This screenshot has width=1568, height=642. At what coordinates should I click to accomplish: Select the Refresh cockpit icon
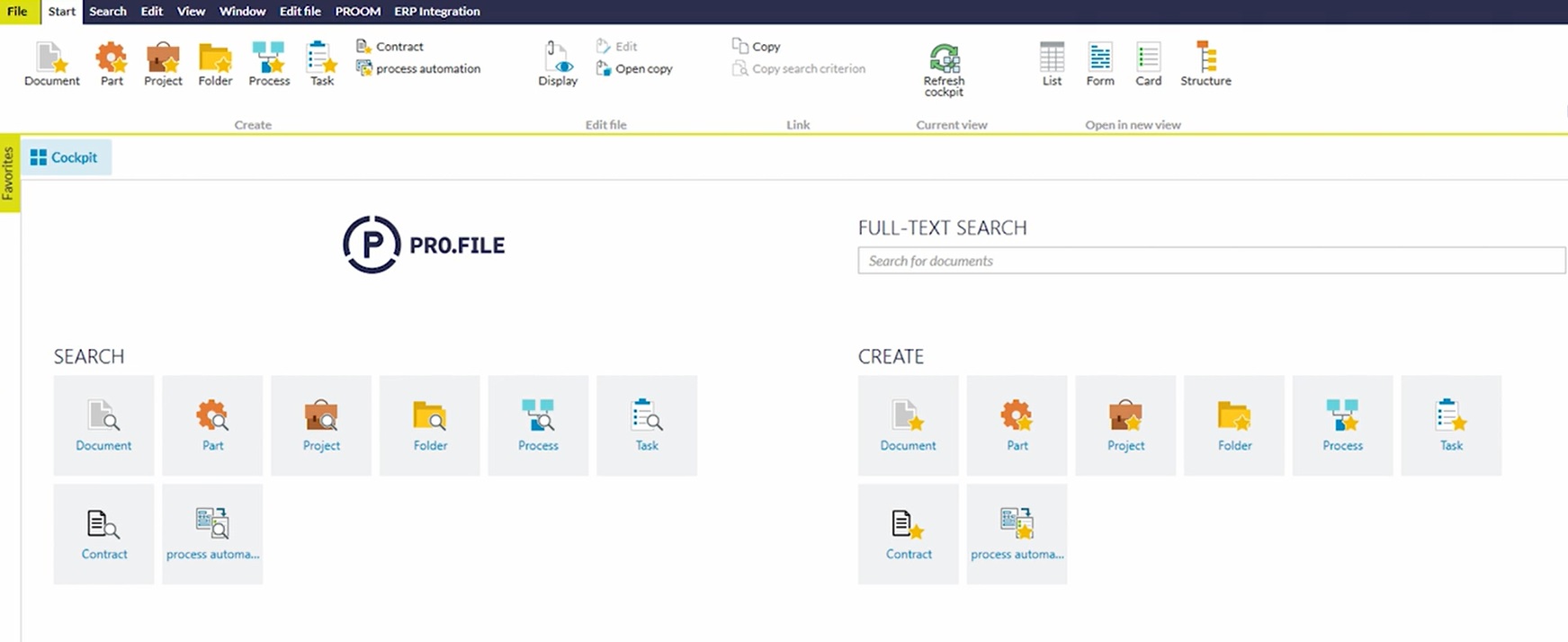point(944,59)
